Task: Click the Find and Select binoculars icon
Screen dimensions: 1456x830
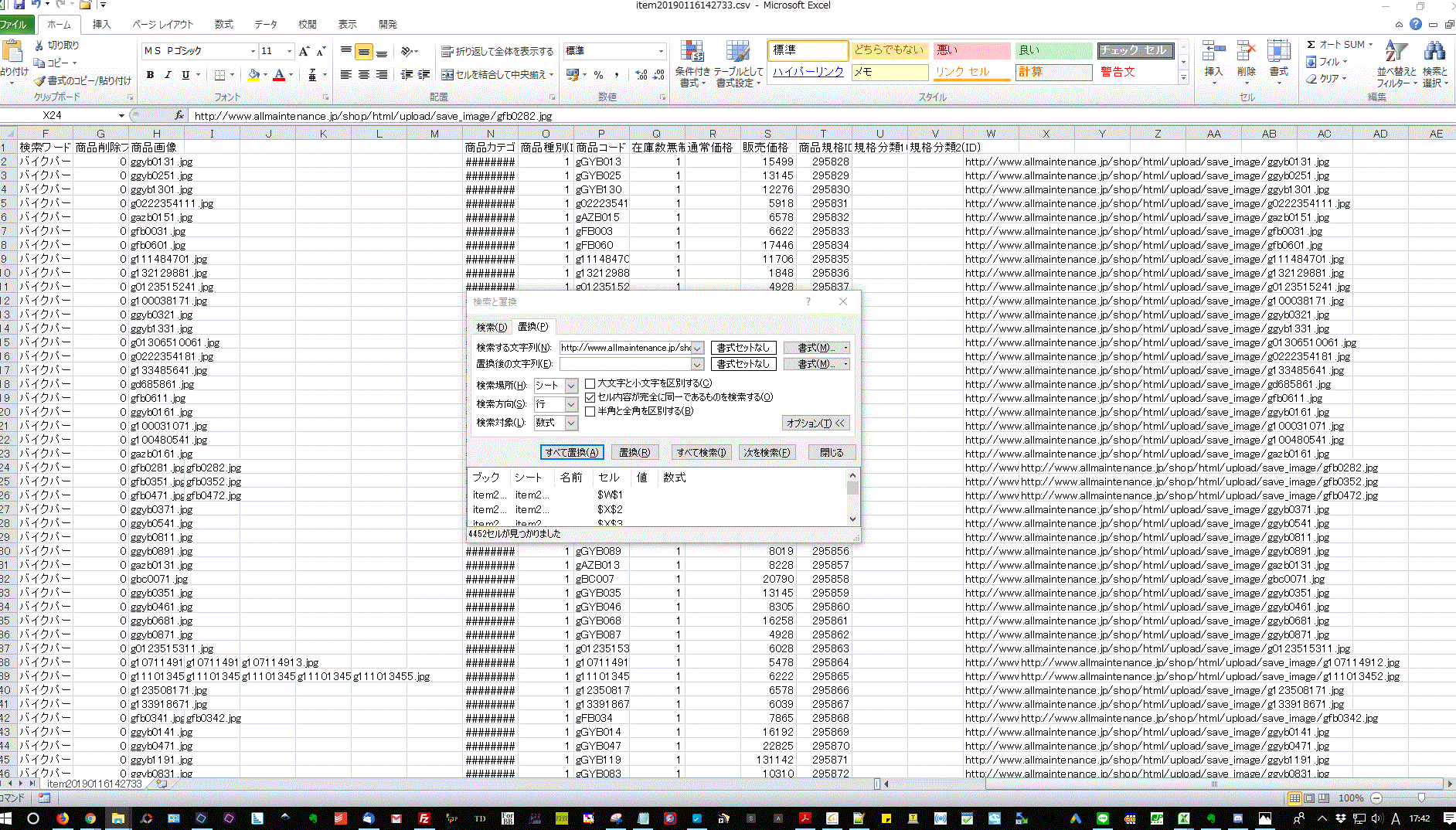Action: 1435,53
